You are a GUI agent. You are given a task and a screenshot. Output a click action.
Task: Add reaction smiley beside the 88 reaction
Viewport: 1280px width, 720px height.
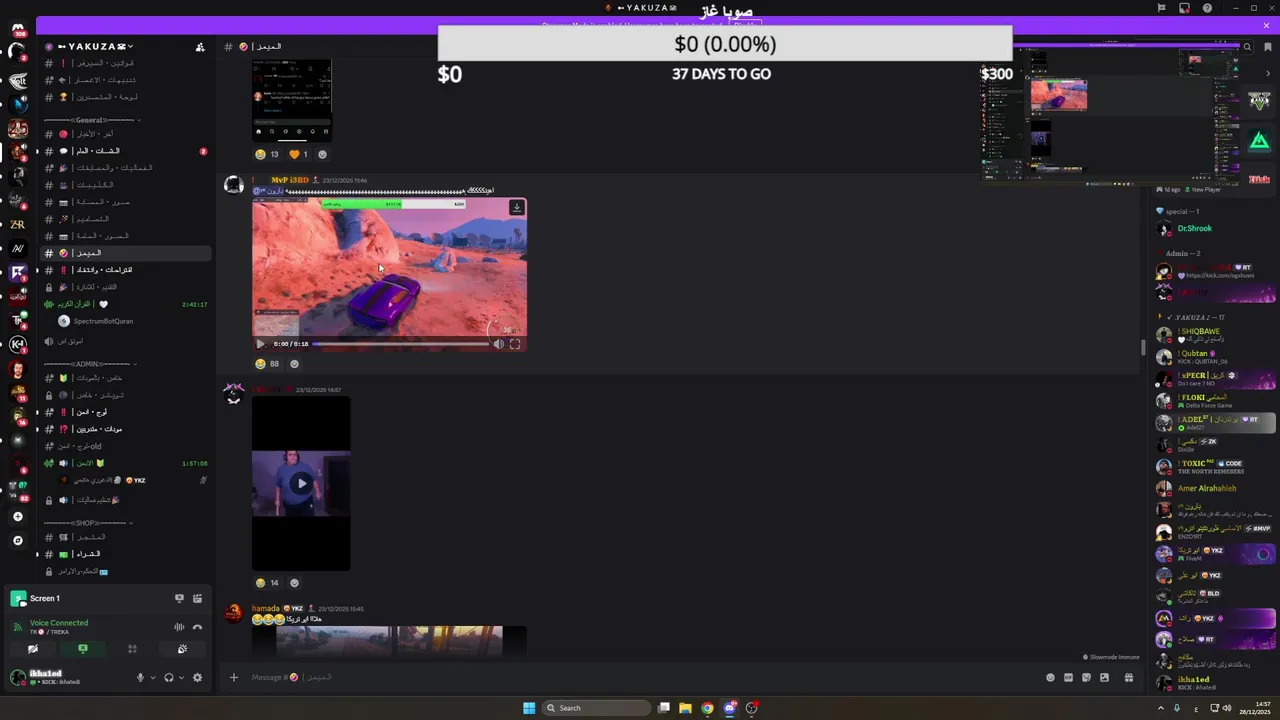(x=294, y=364)
